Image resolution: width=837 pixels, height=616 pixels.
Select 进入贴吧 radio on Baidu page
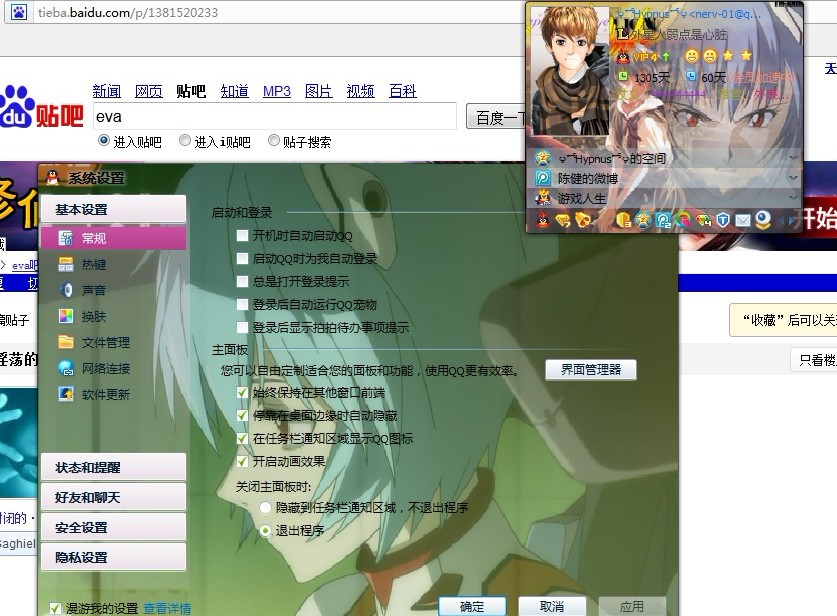104,140
